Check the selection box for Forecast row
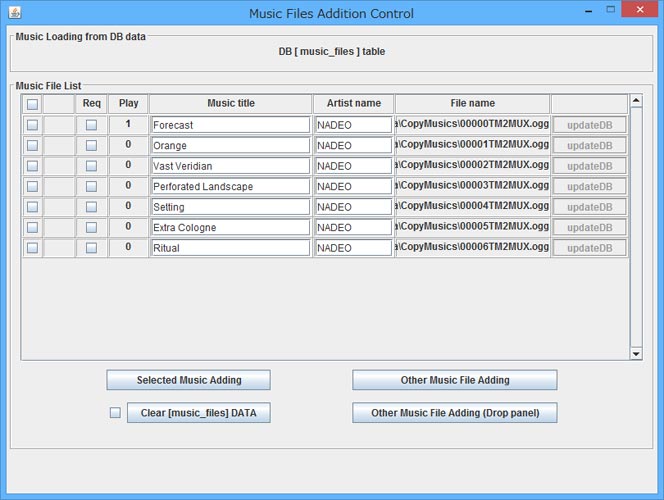664x500 pixels. point(32,125)
